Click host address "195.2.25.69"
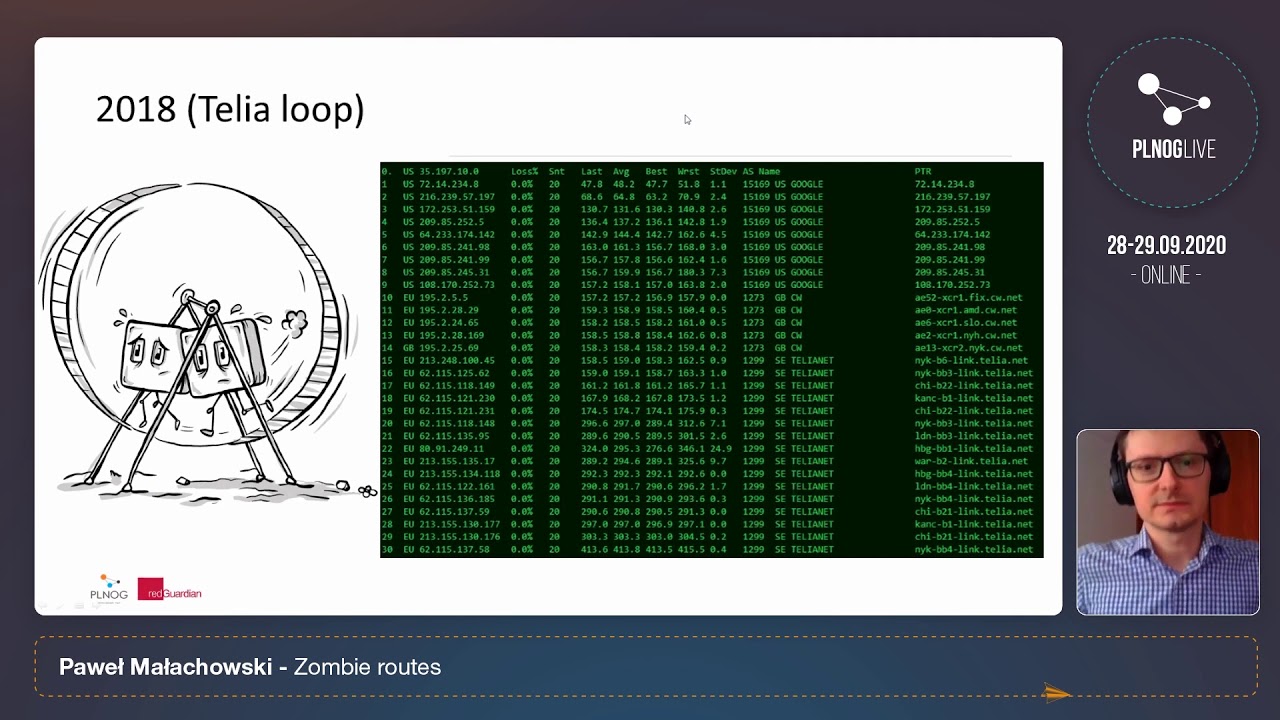Image resolution: width=1280 pixels, height=720 pixels. pos(449,348)
